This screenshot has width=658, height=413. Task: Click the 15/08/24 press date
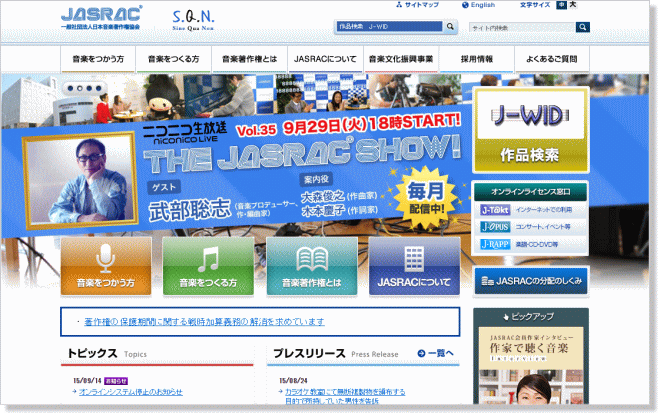coord(293,381)
